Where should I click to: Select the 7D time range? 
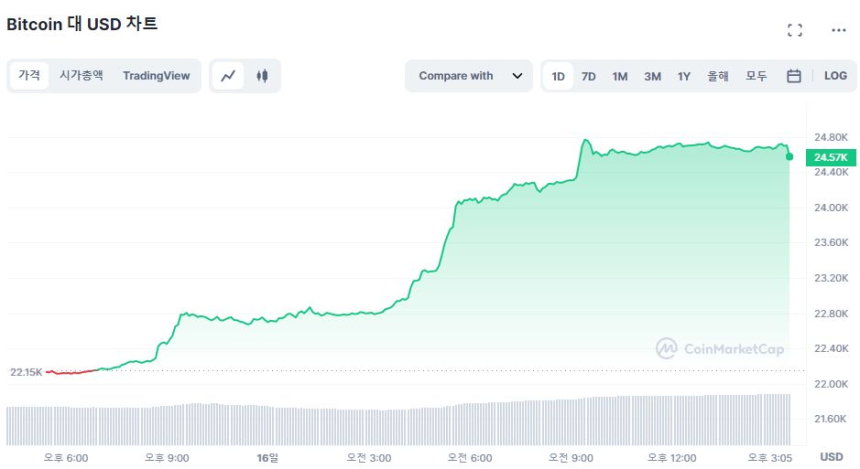pos(589,76)
